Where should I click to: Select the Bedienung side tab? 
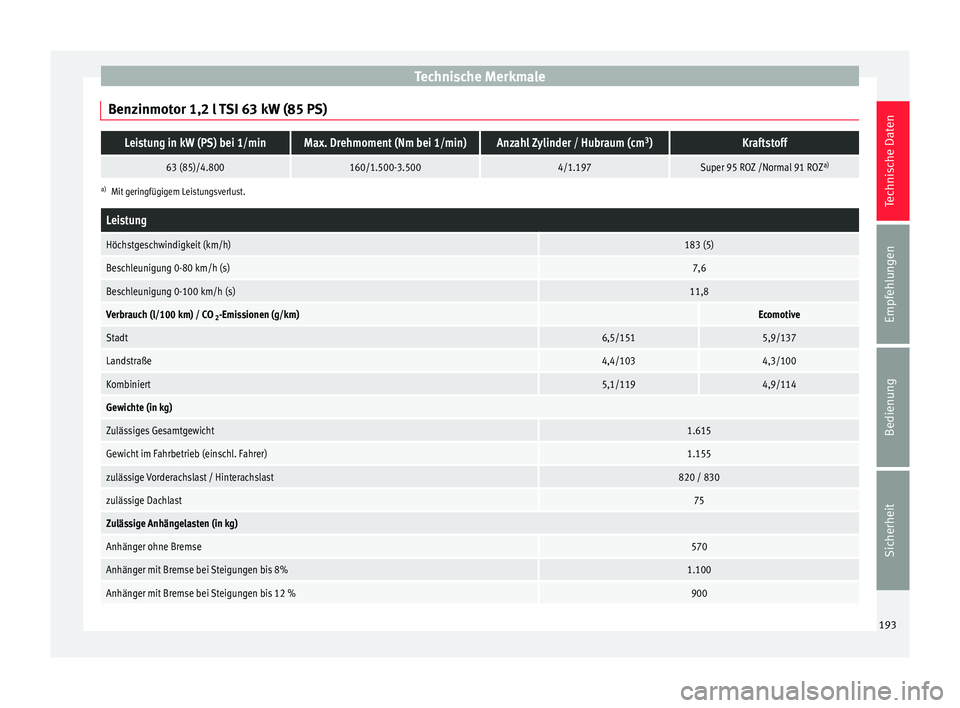(x=892, y=407)
